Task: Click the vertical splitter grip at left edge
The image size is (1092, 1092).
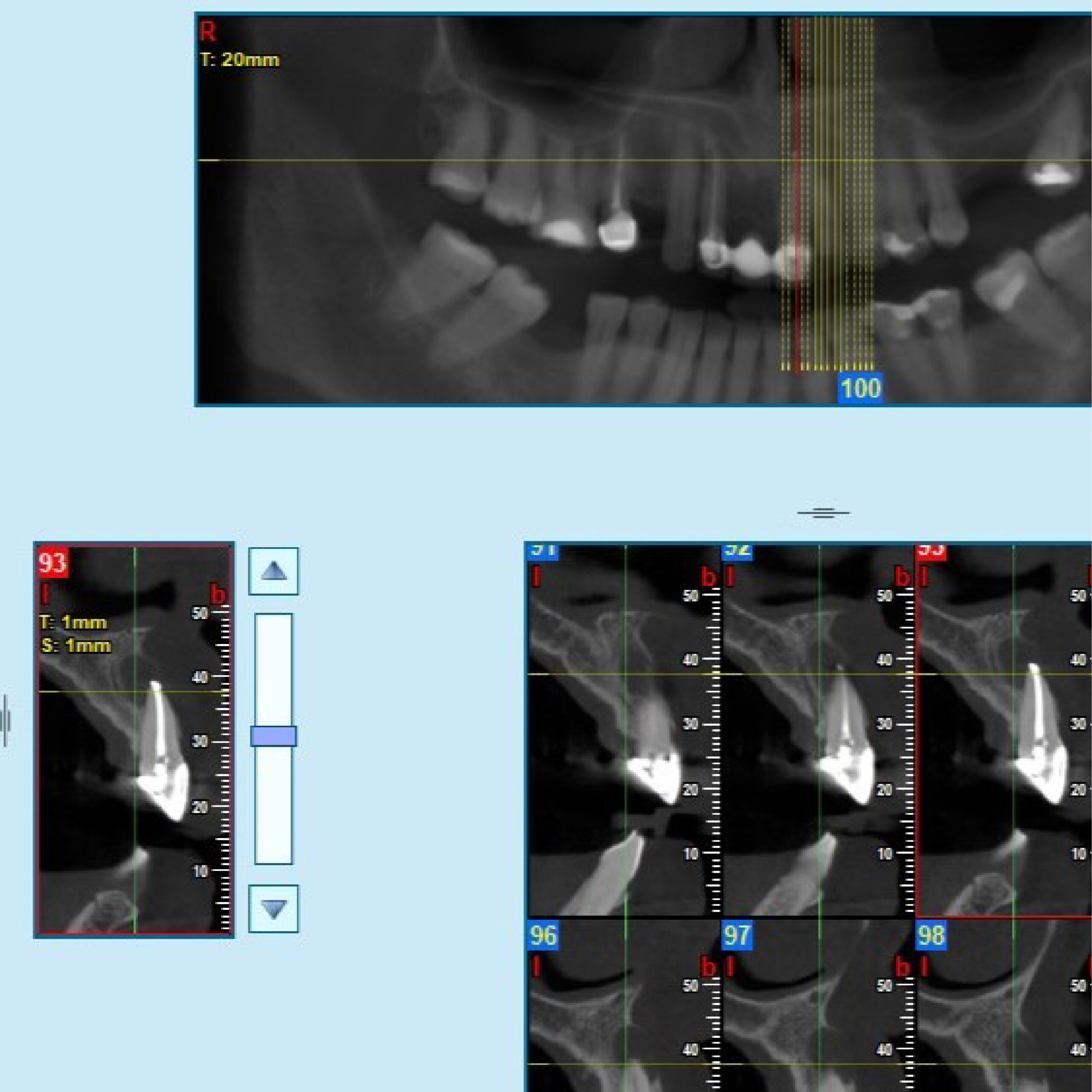Action: click(6, 720)
